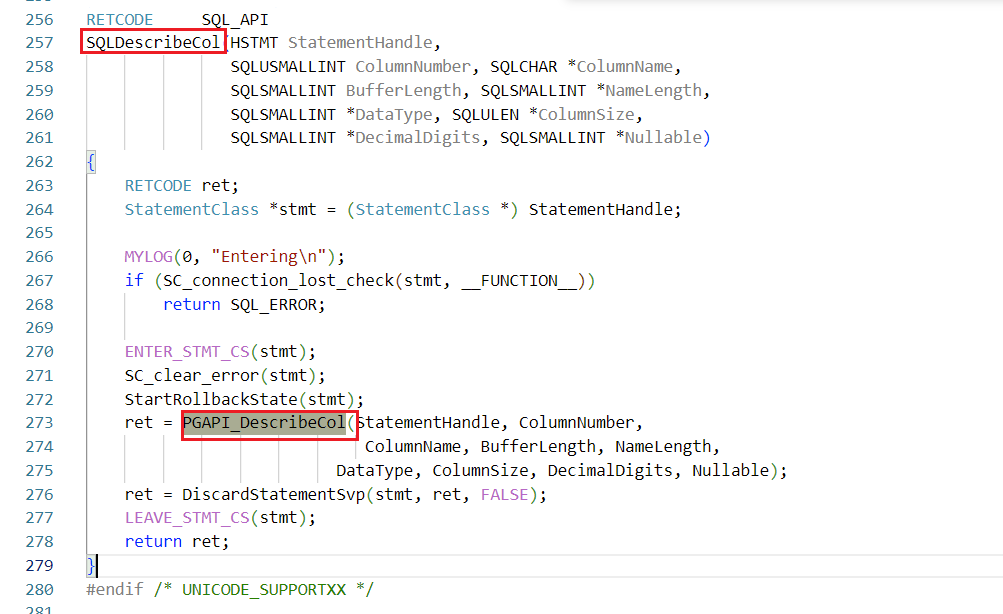Click *Nullable parameter on line 261
This screenshot has width=1003, height=614.
(658, 138)
